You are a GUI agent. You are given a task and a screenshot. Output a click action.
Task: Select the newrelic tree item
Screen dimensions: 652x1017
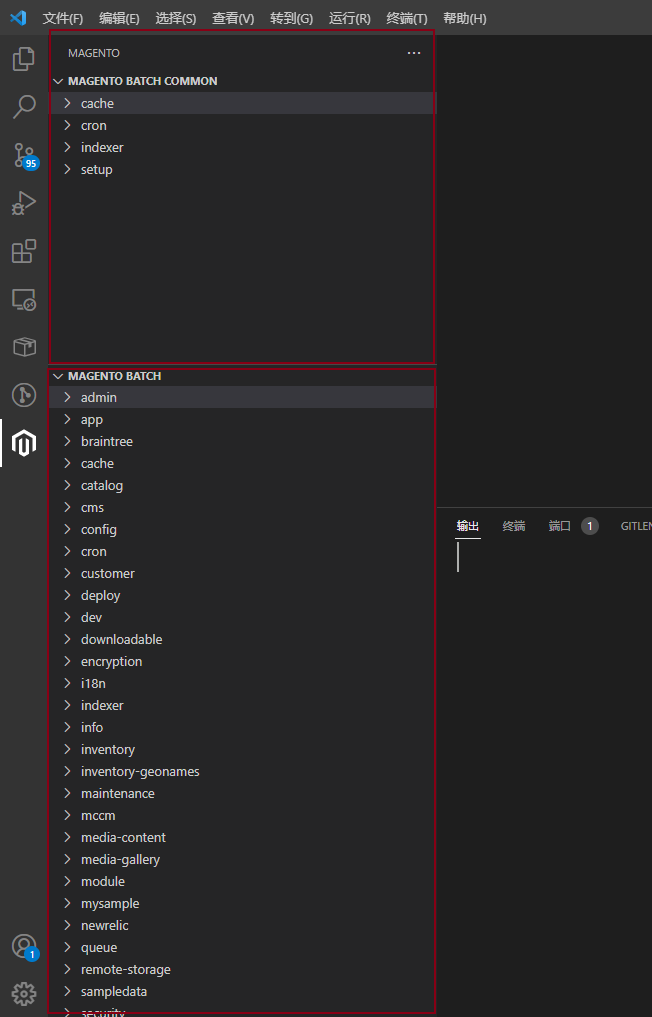pos(243,926)
